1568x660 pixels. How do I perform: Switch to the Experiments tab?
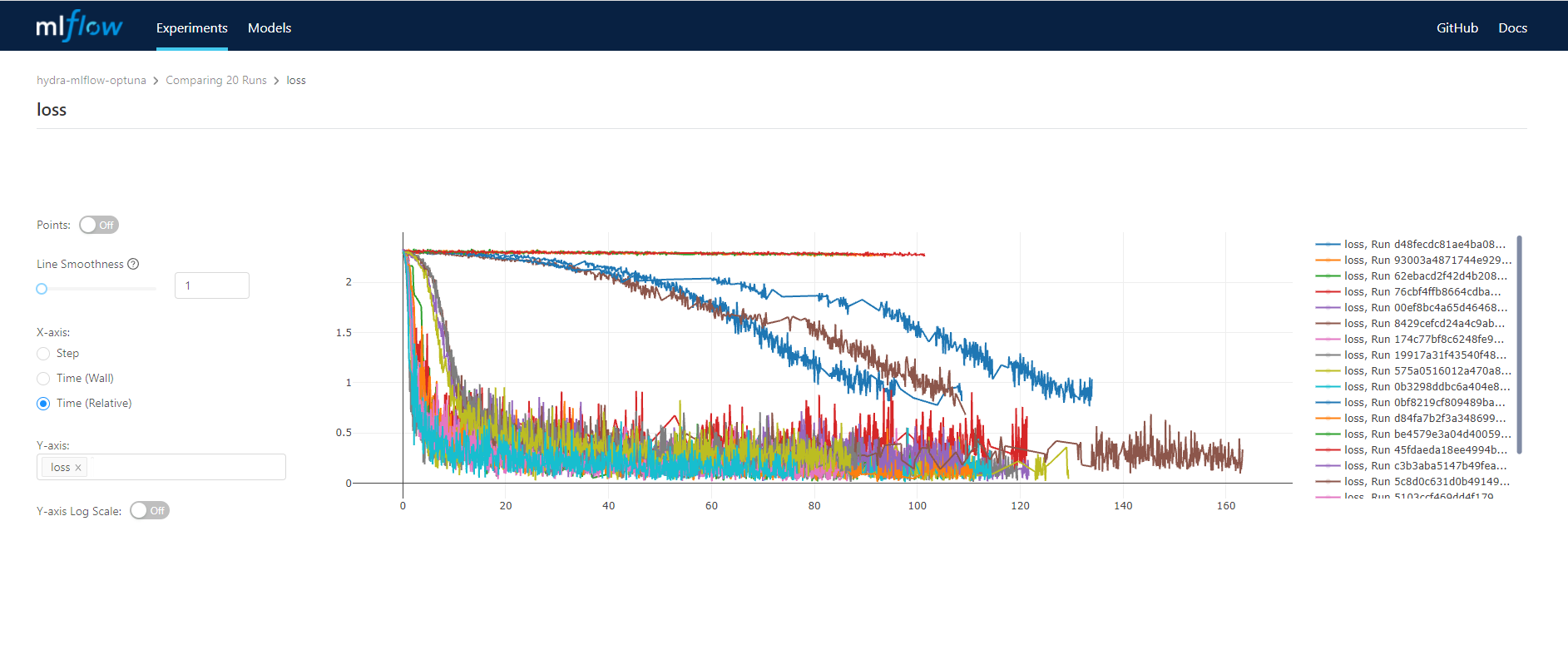pyautogui.click(x=192, y=27)
